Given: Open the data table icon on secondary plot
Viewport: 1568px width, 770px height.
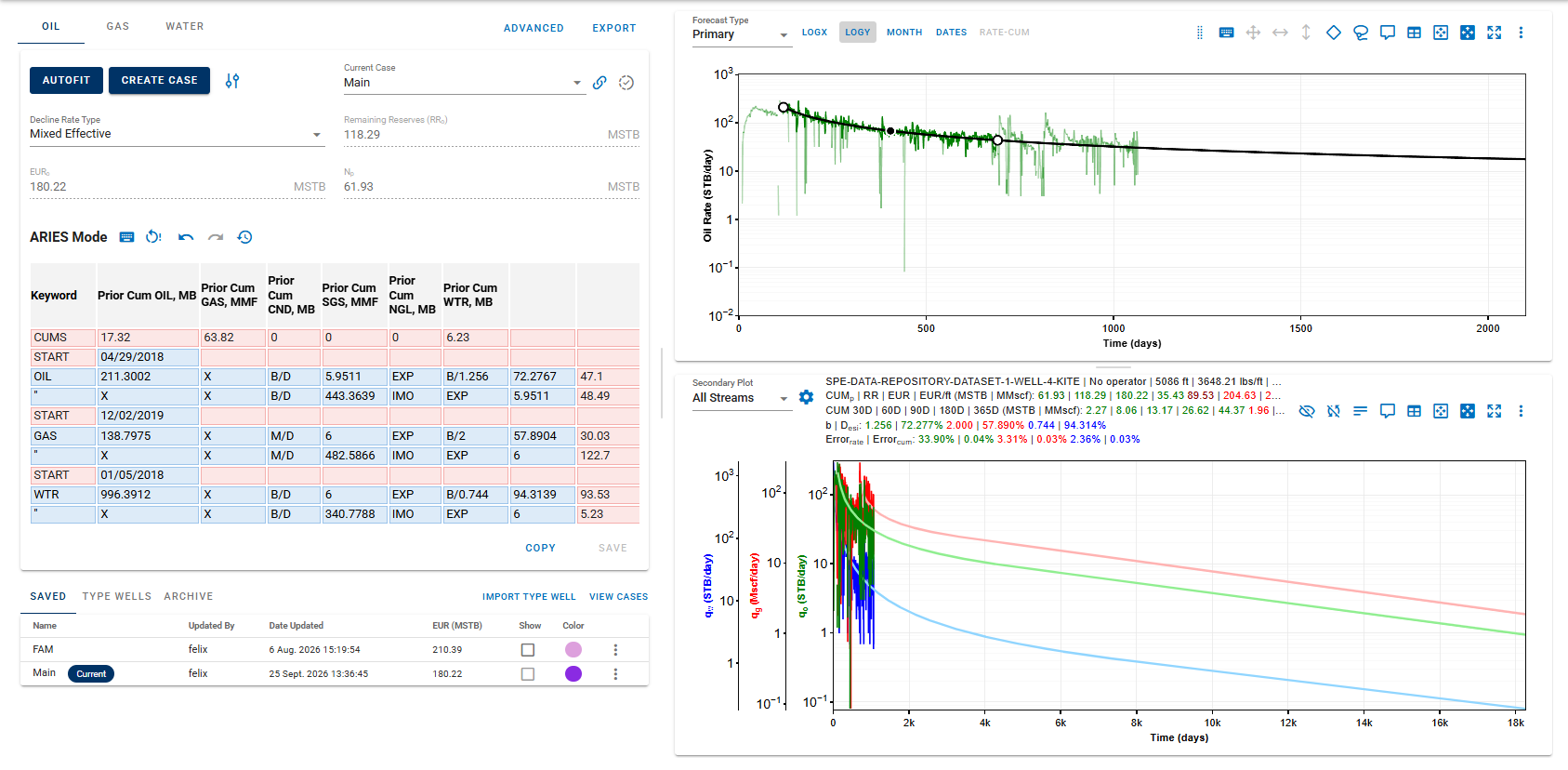Looking at the screenshot, I should pyautogui.click(x=1414, y=411).
